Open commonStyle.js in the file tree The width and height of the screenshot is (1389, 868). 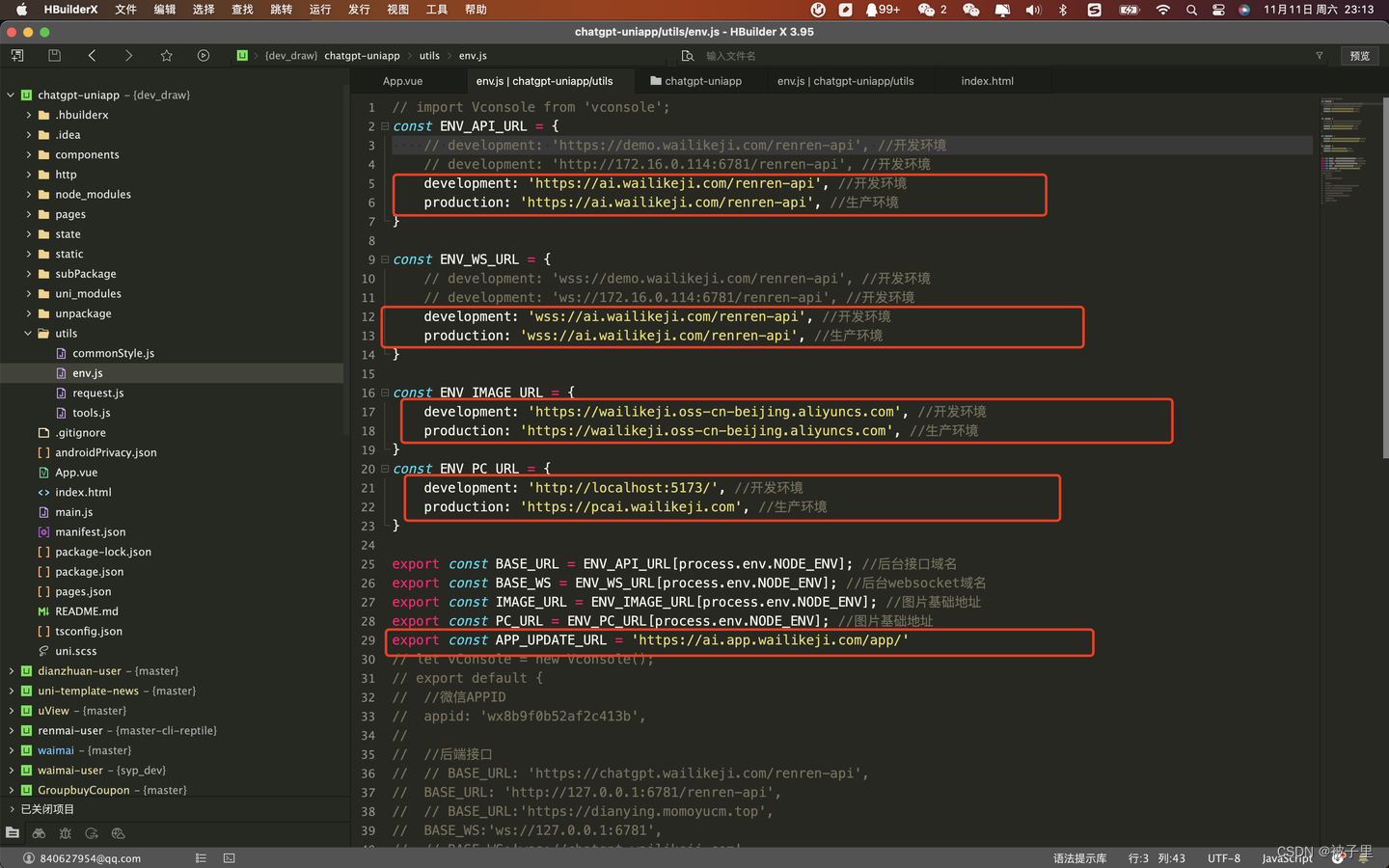pyautogui.click(x=113, y=354)
